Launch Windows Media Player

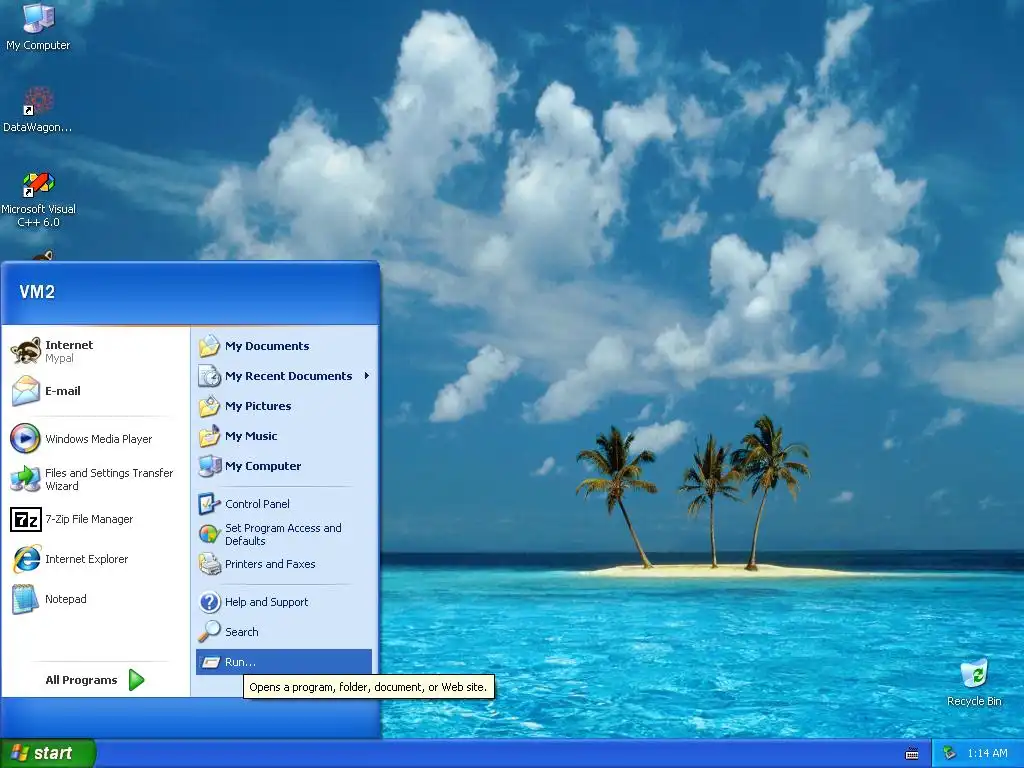pyautogui.click(x=95, y=439)
